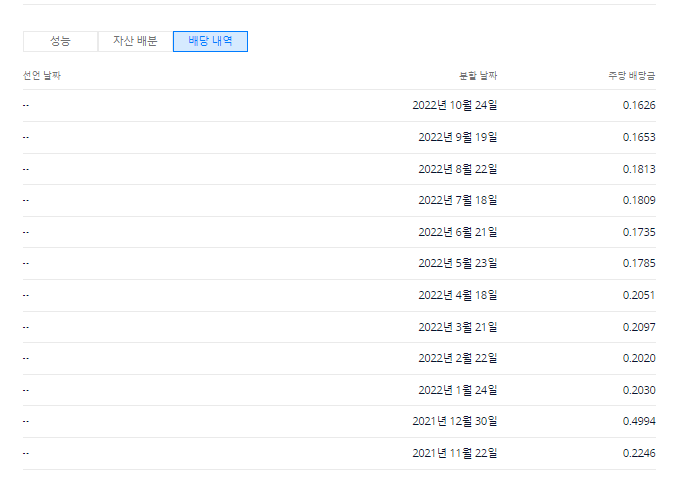The image size is (689, 477).
Task: Open the 자산 배분 tab
Action: (x=135, y=41)
